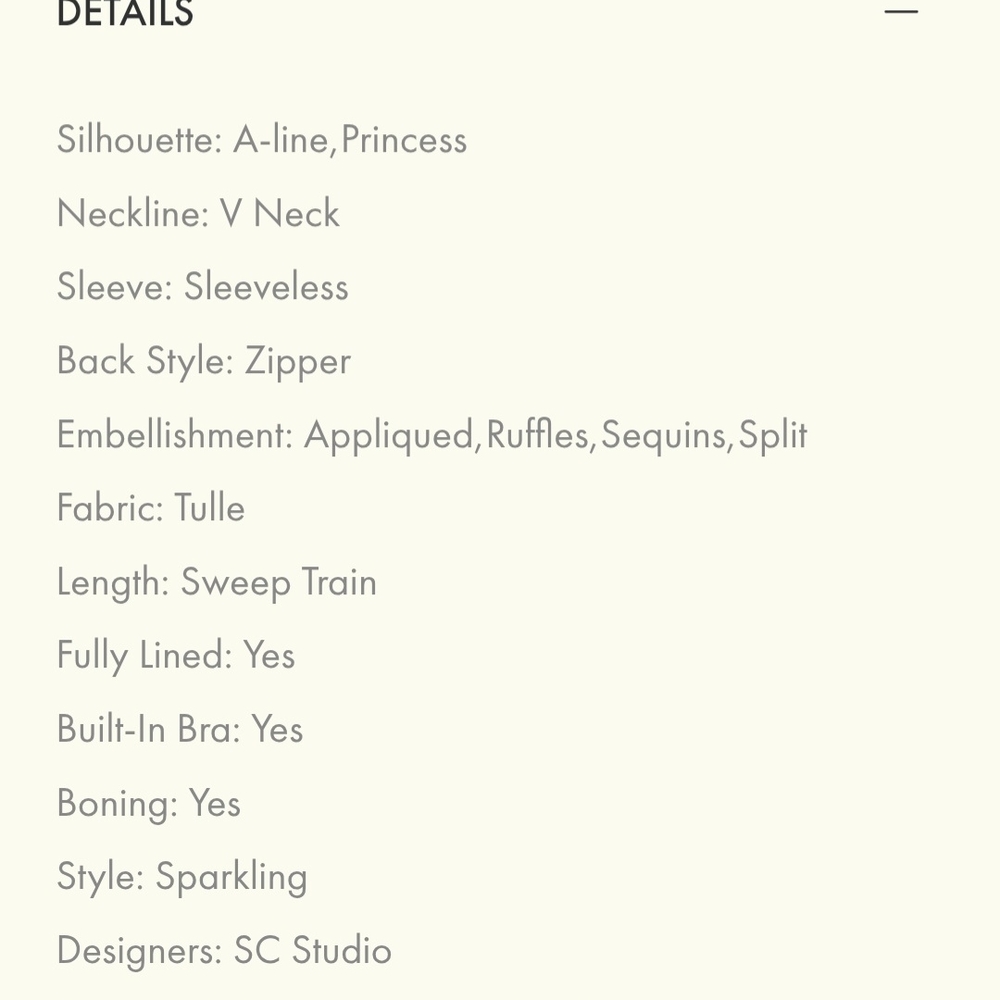Click the 'Embellishment:' label text
Screen dimensions: 1000x1000
pos(174,435)
